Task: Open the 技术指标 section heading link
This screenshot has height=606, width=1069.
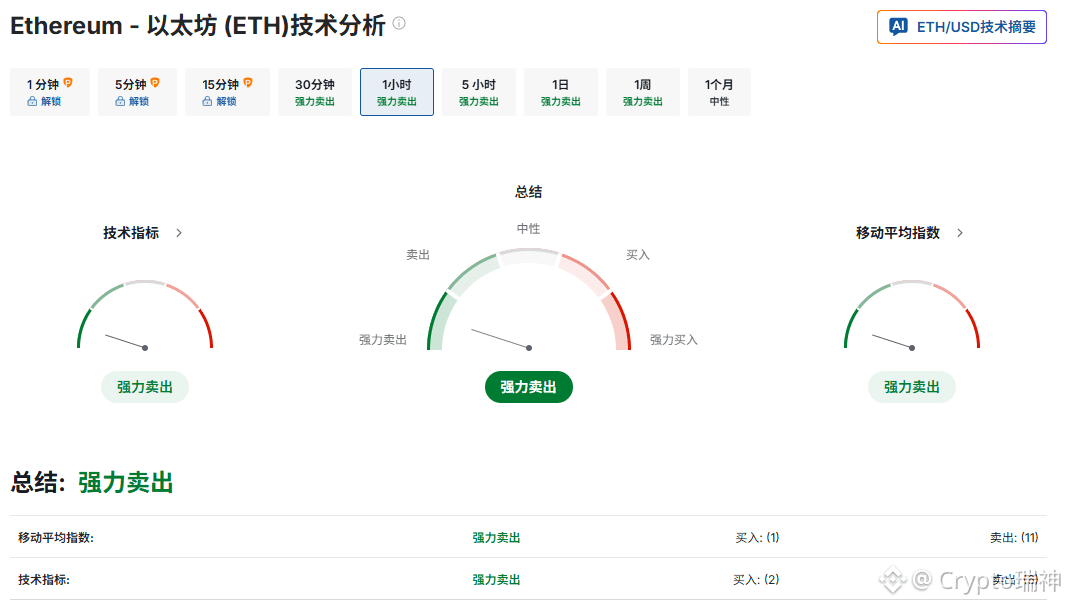Action: click(131, 233)
